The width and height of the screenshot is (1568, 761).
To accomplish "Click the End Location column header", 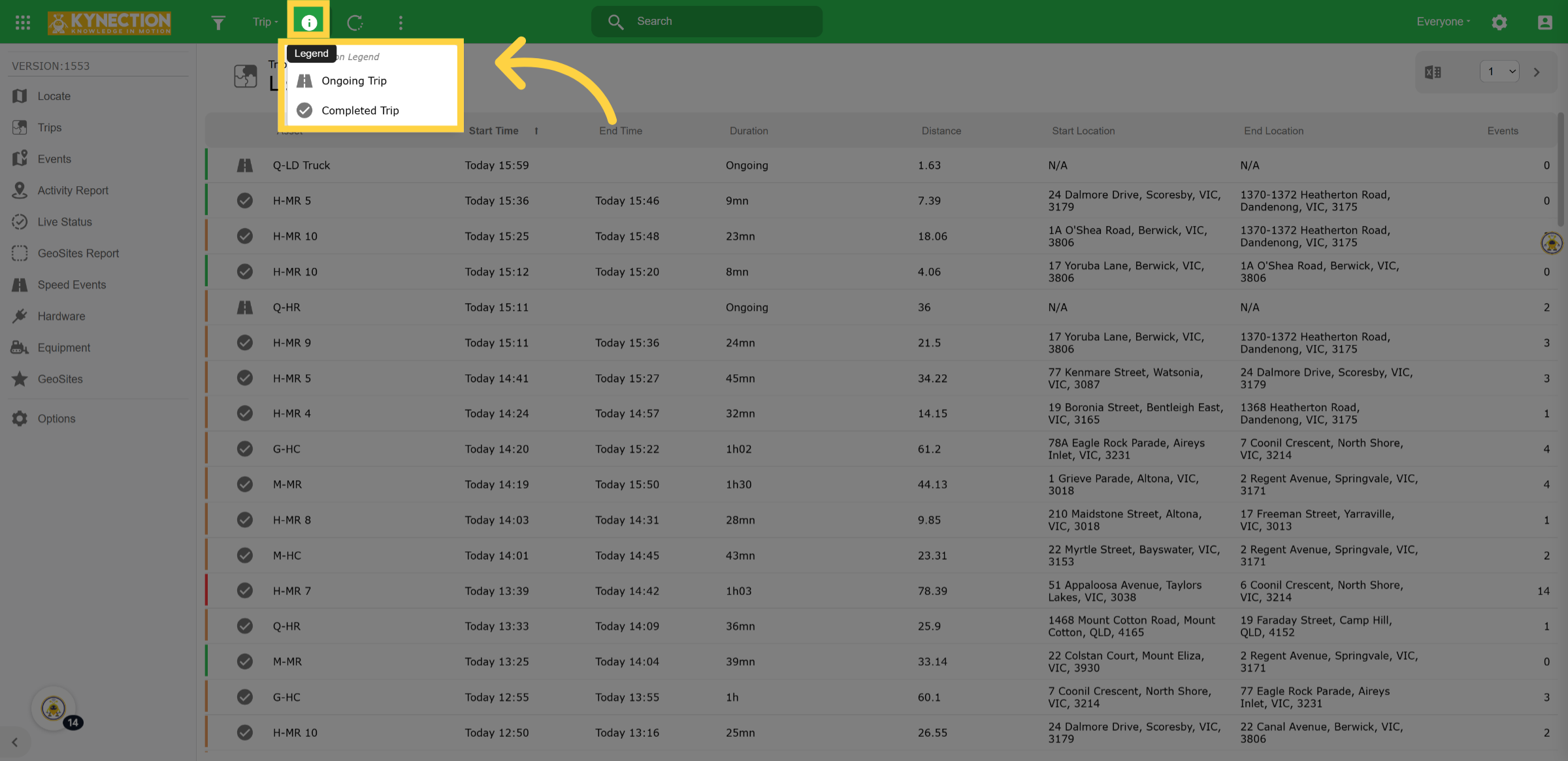I will 1273,131.
